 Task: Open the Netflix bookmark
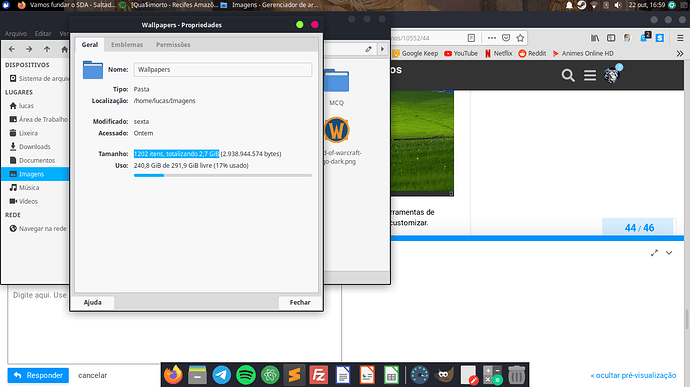pyautogui.click(x=499, y=53)
